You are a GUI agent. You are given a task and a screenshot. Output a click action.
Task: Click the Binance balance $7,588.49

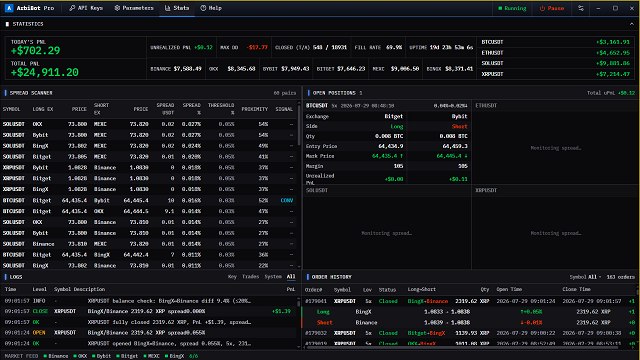(187, 69)
